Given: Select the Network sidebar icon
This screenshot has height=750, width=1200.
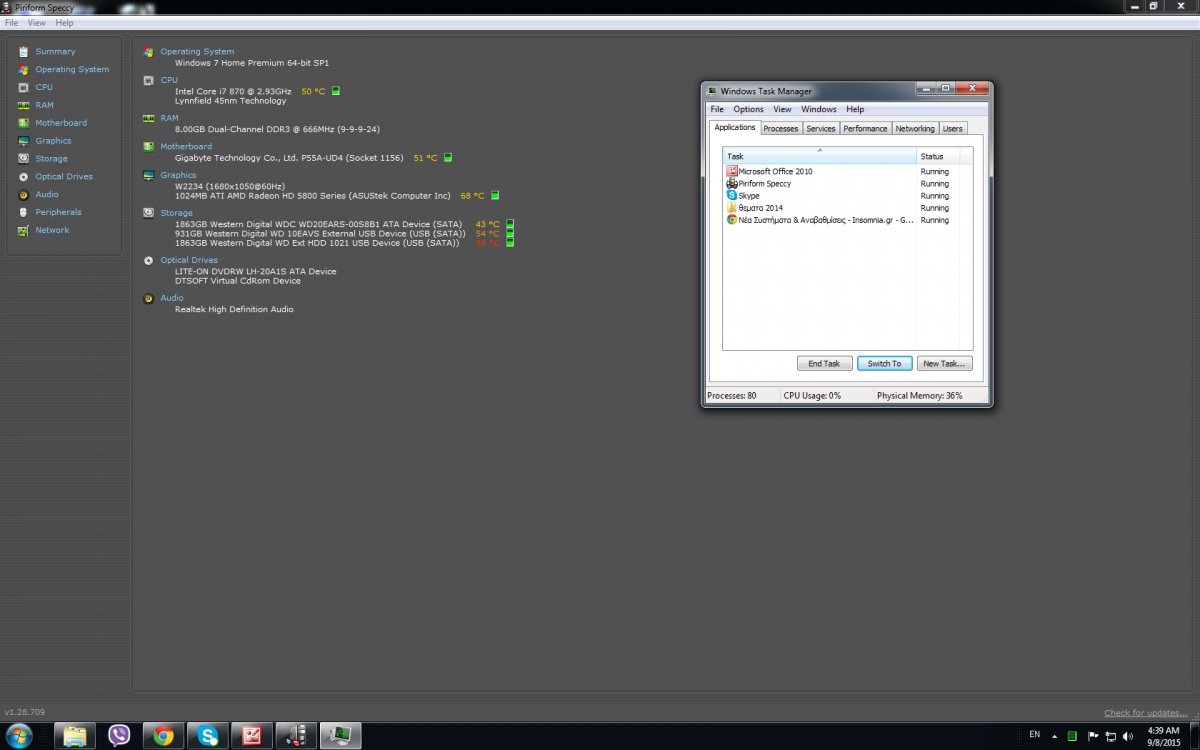Looking at the screenshot, I should (x=23, y=230).
